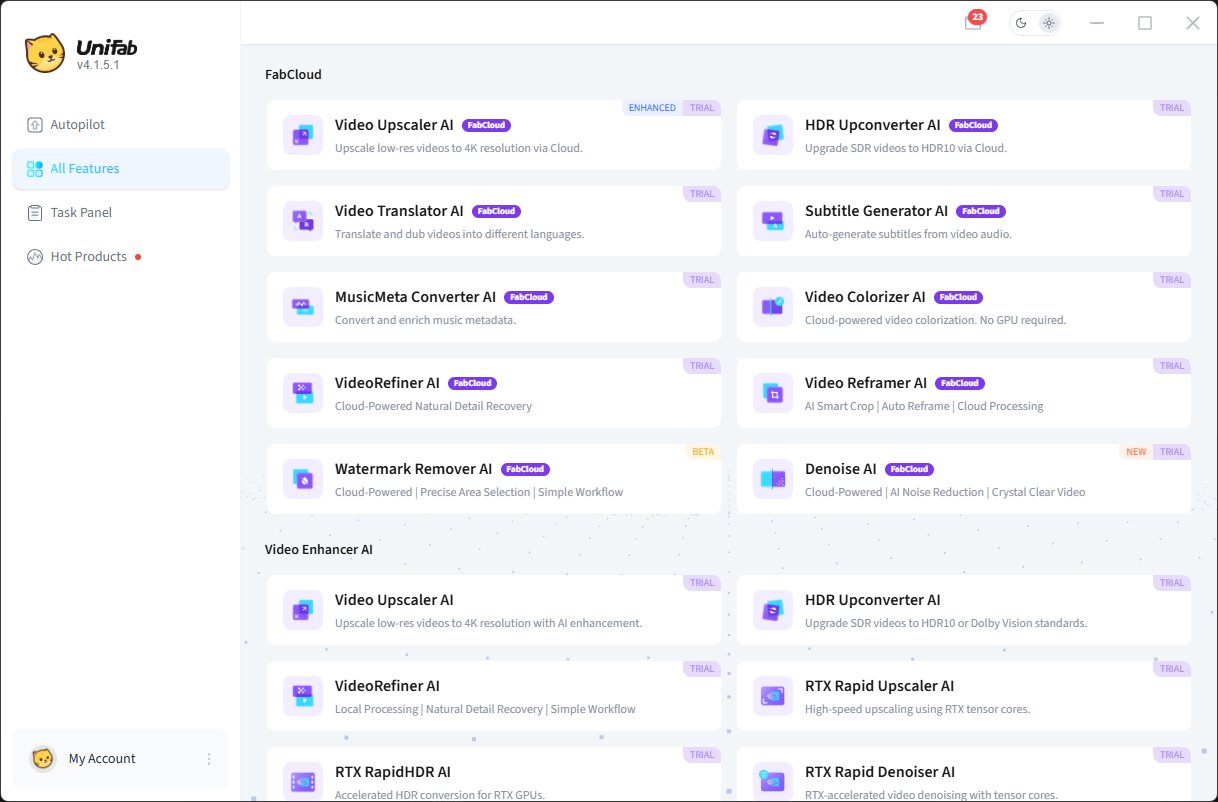Open Subtitle Generator AI title
This screenshot has width=1218, height=802.
pyautogui.click(x=876, y=211)
